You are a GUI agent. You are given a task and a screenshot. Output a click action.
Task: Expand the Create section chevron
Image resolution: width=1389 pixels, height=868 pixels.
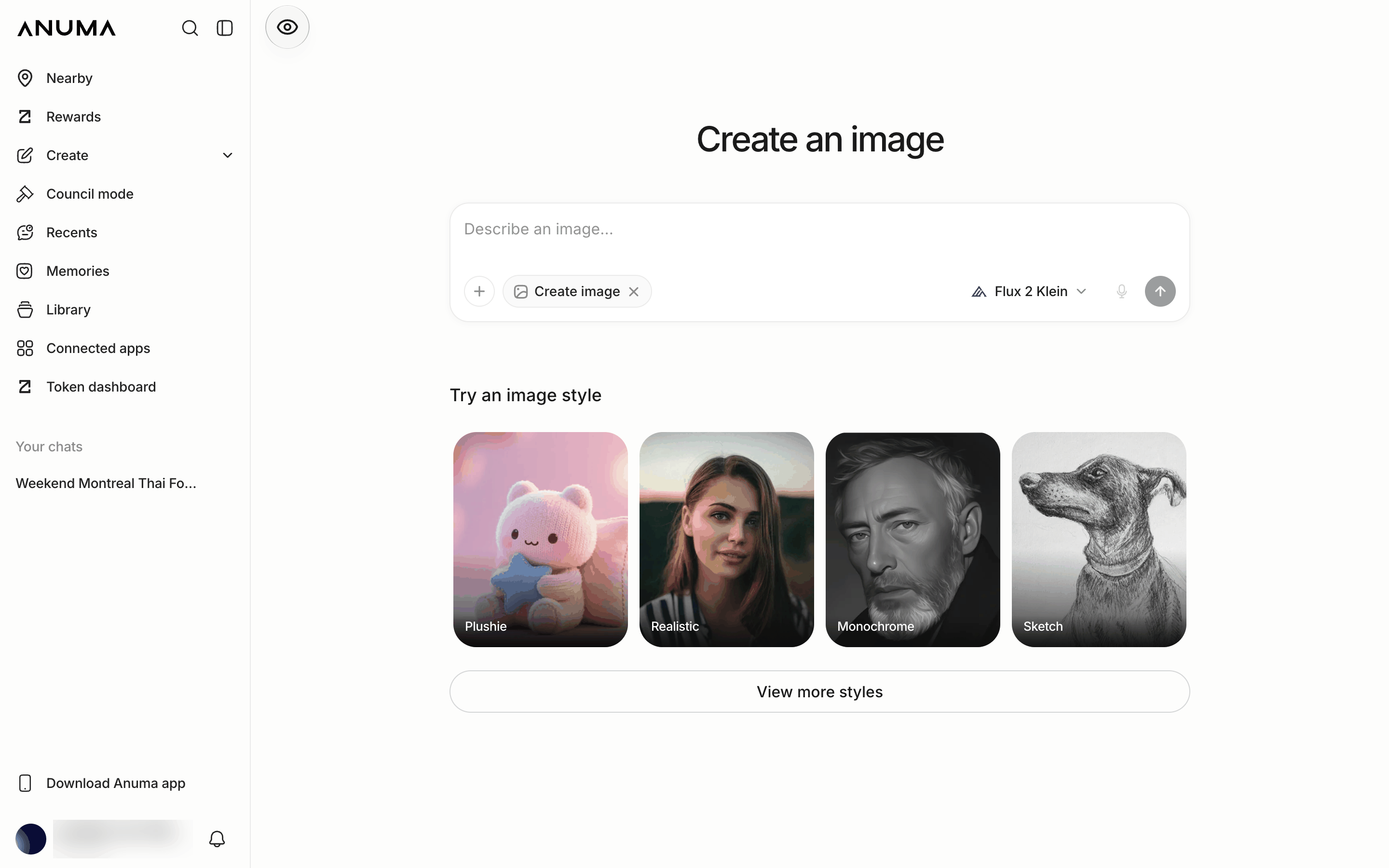227,155
